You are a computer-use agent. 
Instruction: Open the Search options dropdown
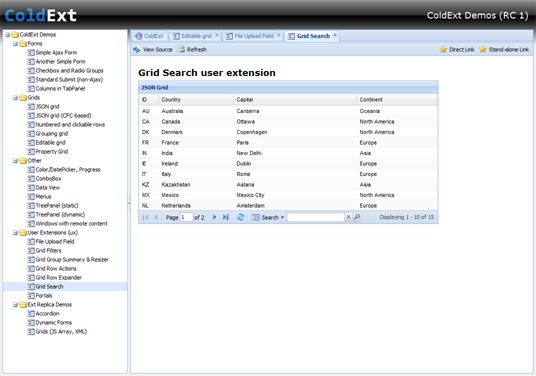(268, 217)
